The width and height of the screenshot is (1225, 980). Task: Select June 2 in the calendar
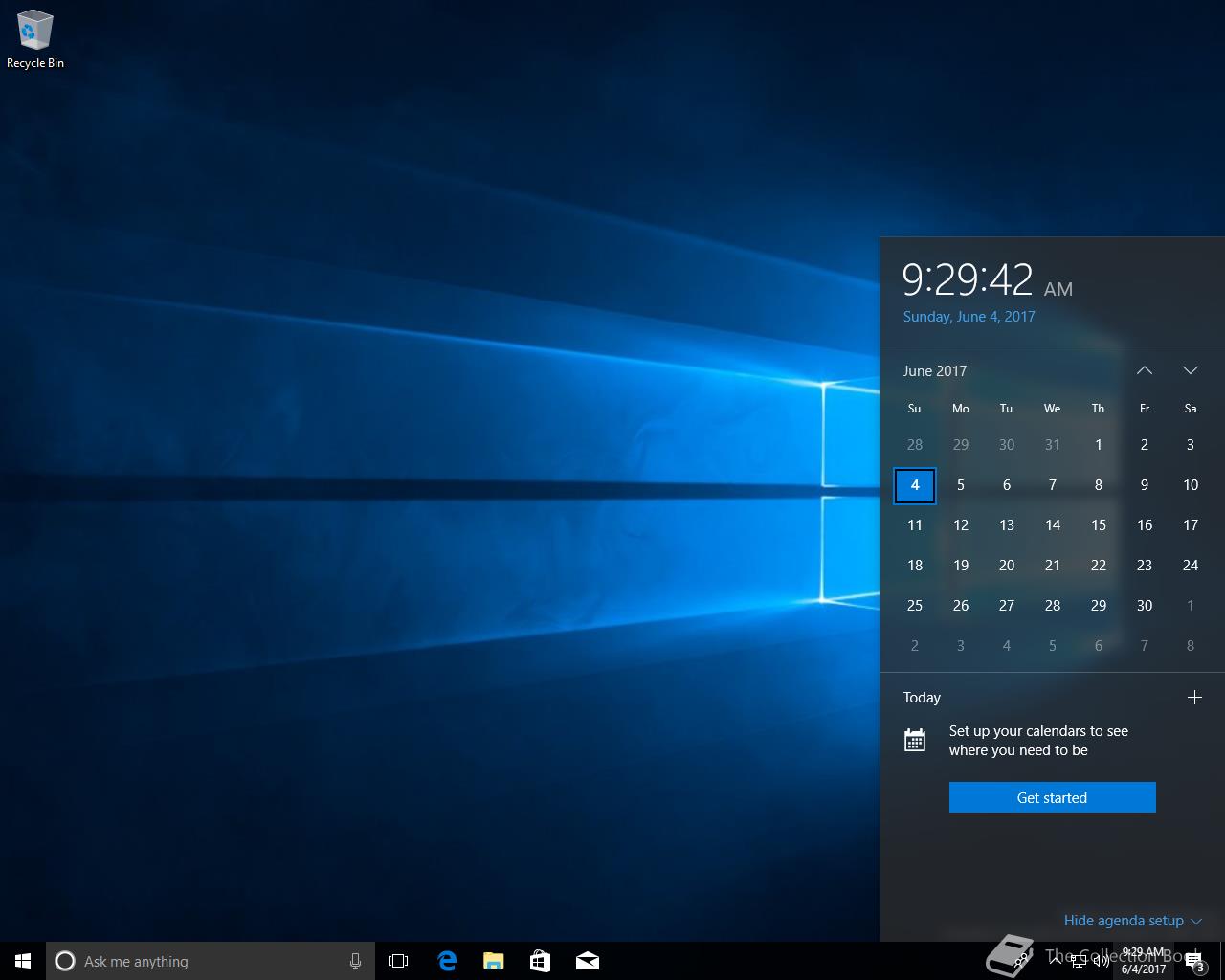(x=1145, y=445)
